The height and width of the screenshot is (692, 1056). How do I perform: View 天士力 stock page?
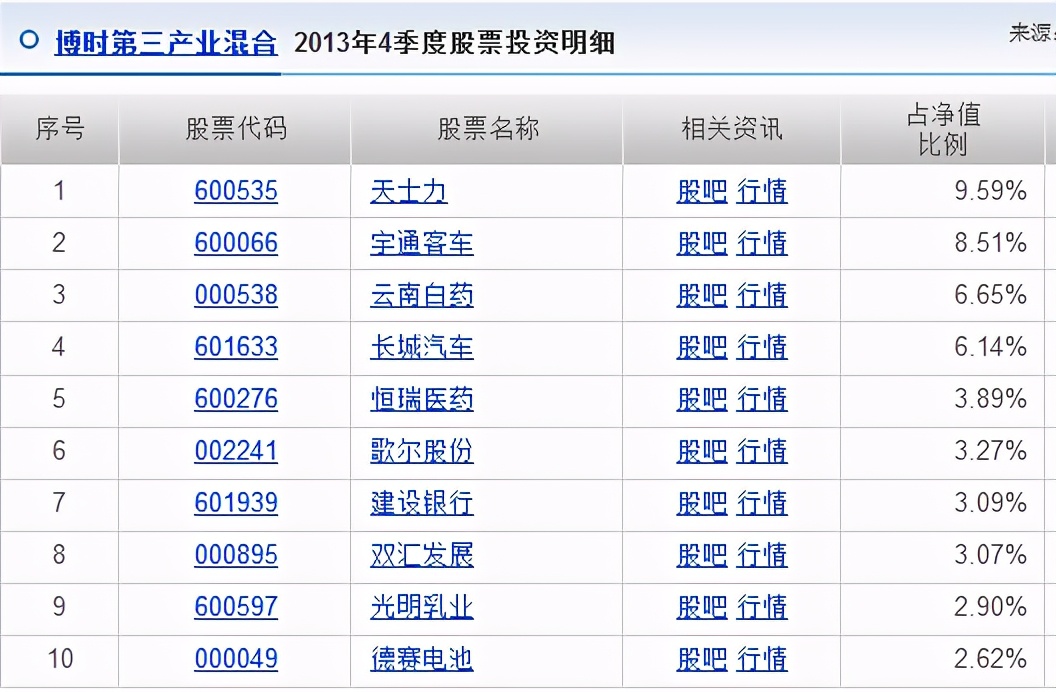pyautogui.click(x=409, y=191)
